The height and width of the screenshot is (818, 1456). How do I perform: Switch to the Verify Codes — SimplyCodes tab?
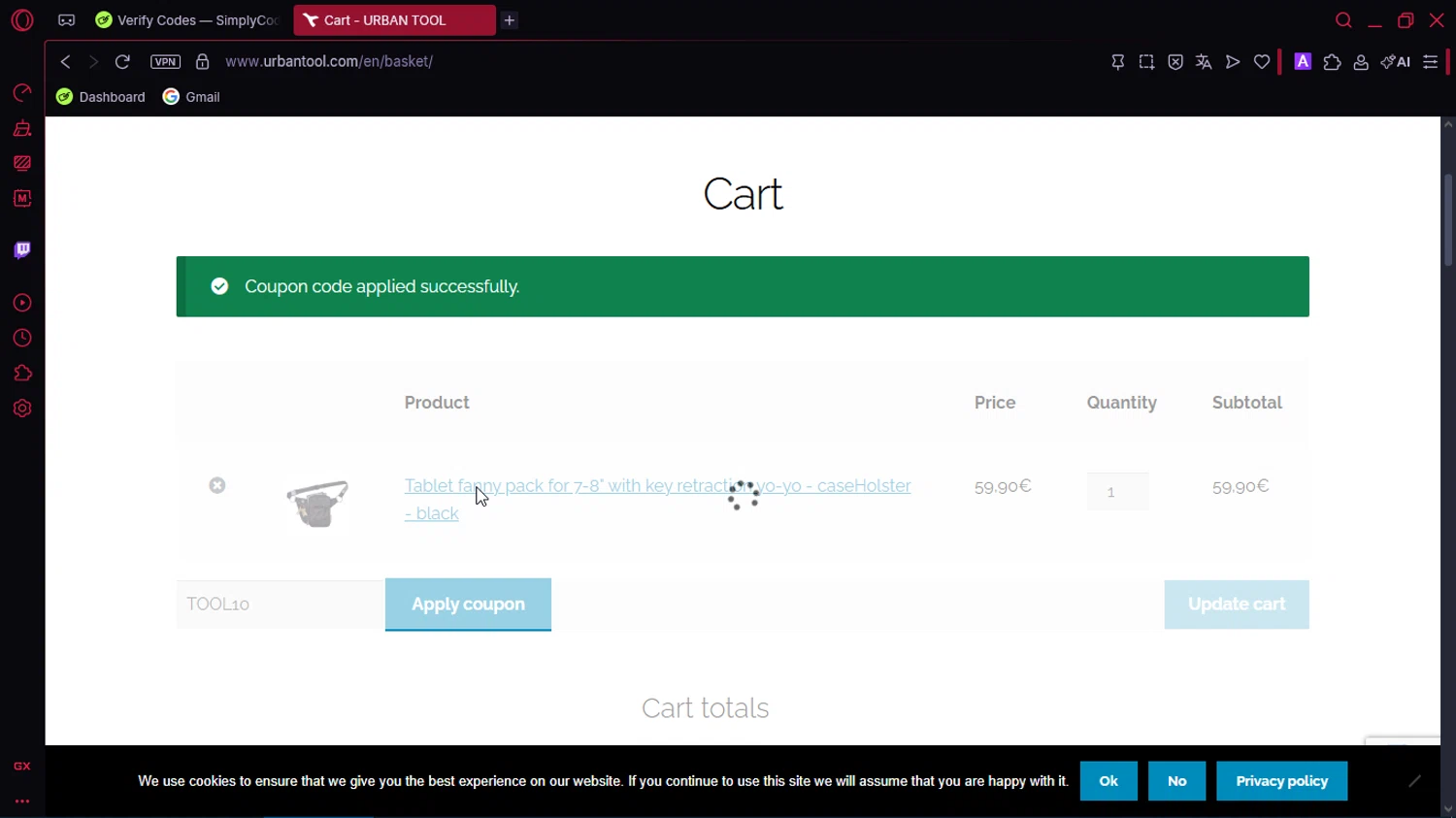point(186,20)
